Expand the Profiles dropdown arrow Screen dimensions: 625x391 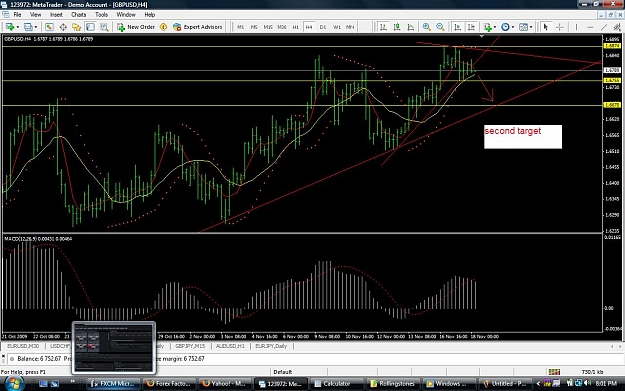pos(36,27)
